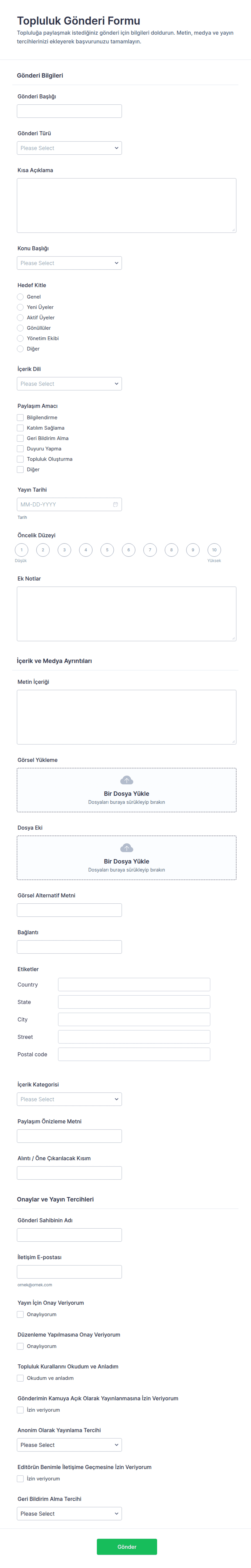Click the upload cloud icon under Görsel Yükleme
Image resolution: width=251 pixels, height=1568 pixels.
click(126, 780)
